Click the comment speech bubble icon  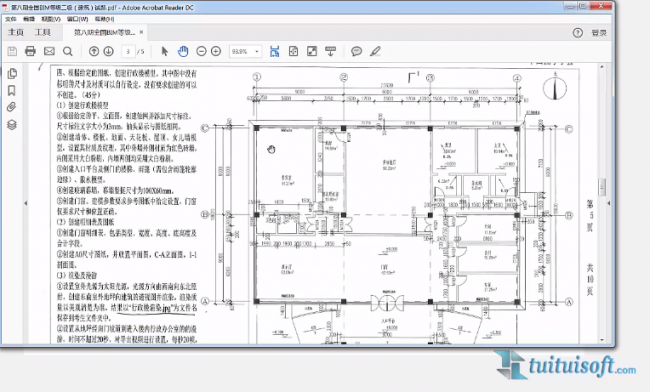[x=357, y=51]
